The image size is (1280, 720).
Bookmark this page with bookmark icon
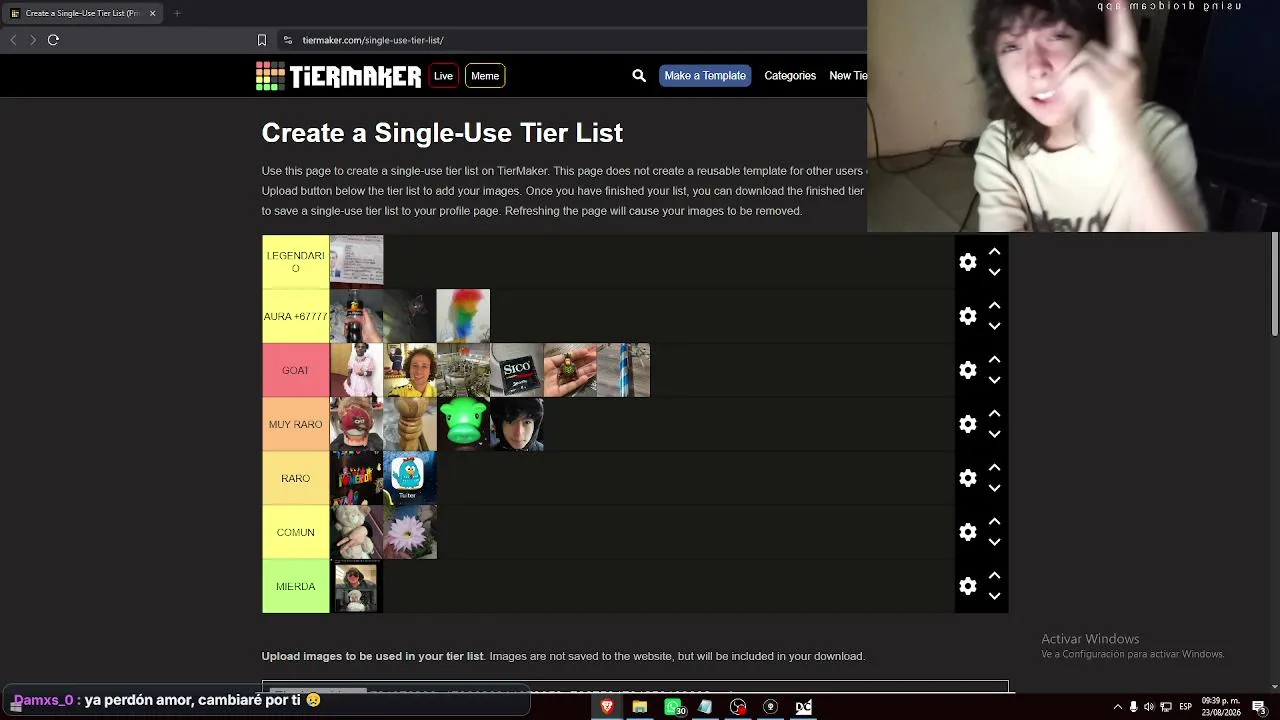262,40
